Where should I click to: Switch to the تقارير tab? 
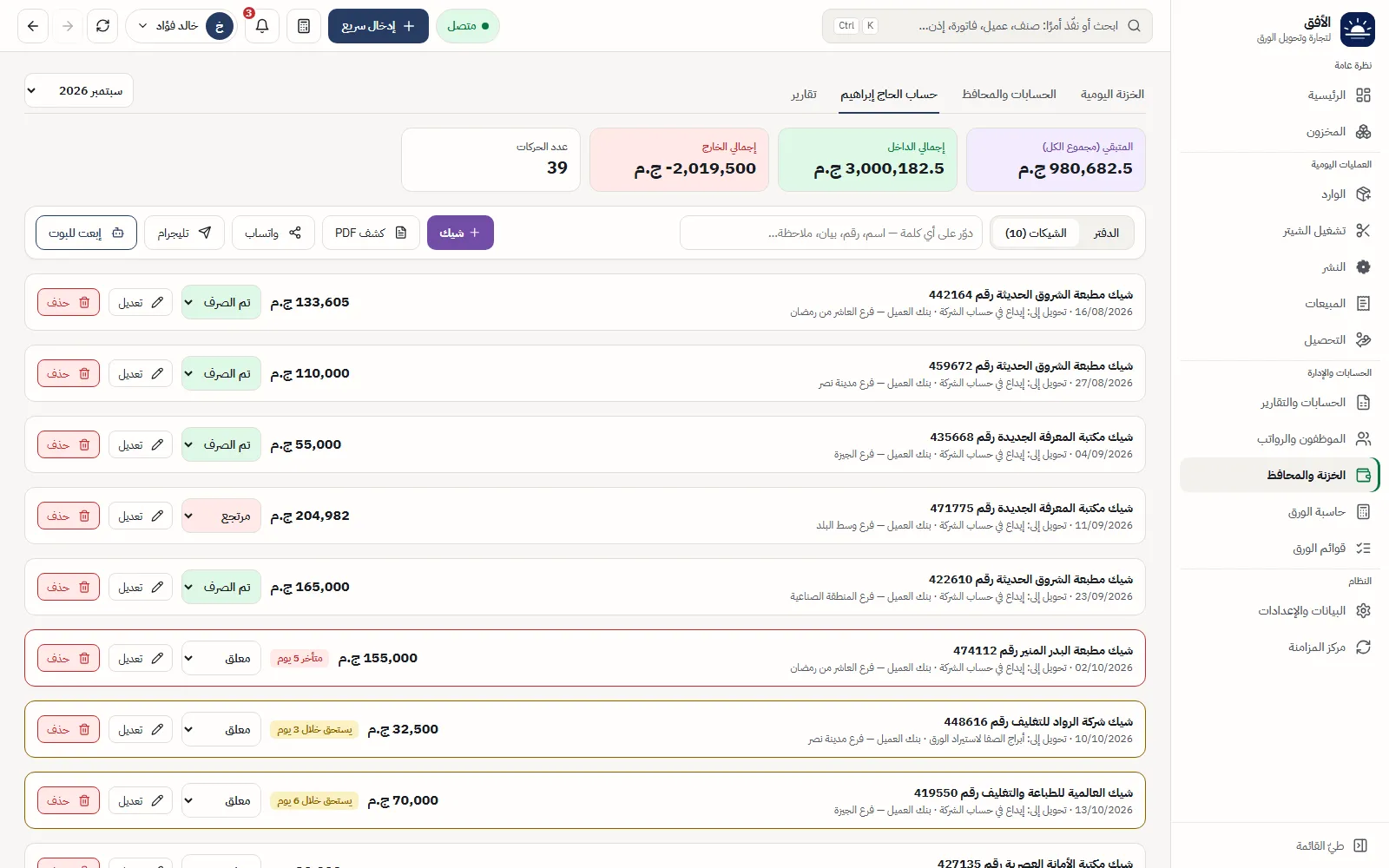coord(804,95)
